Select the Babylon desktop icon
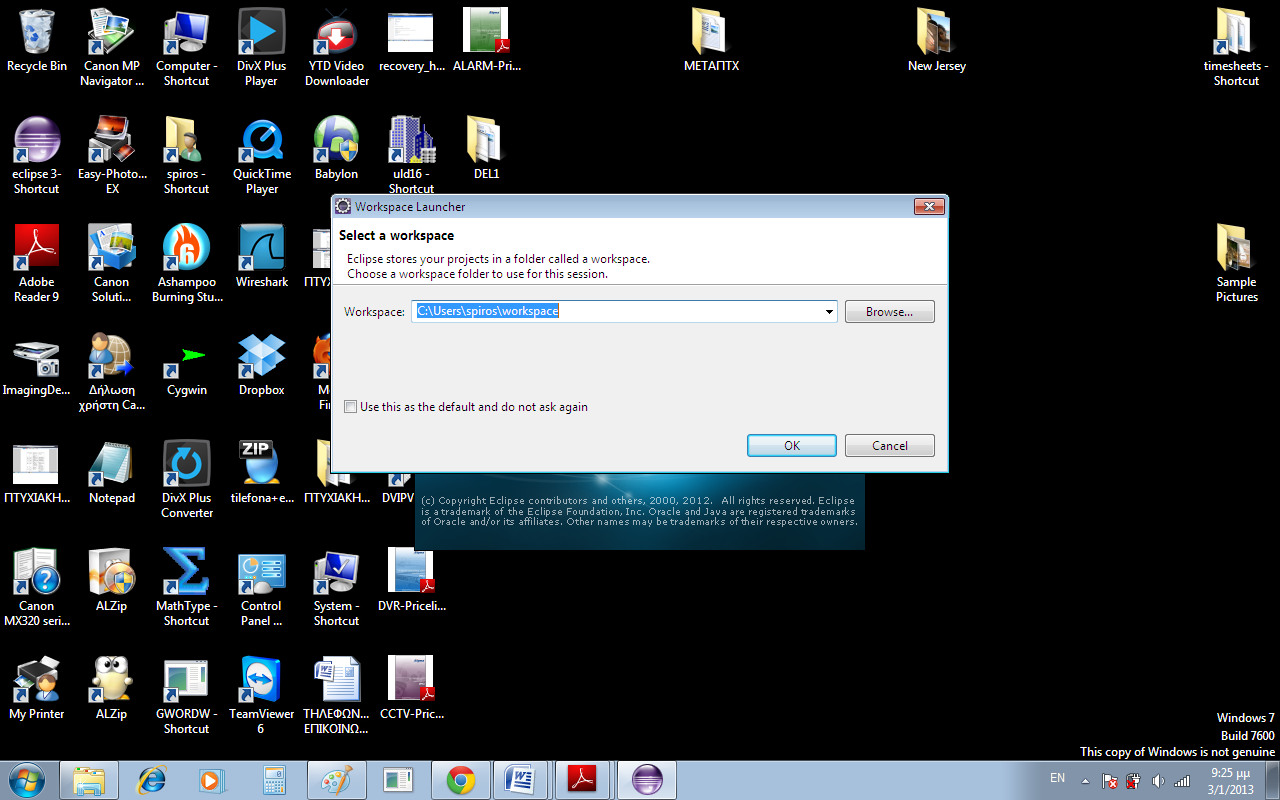The width and height of the screenshot is (1280, 800). 336,149
